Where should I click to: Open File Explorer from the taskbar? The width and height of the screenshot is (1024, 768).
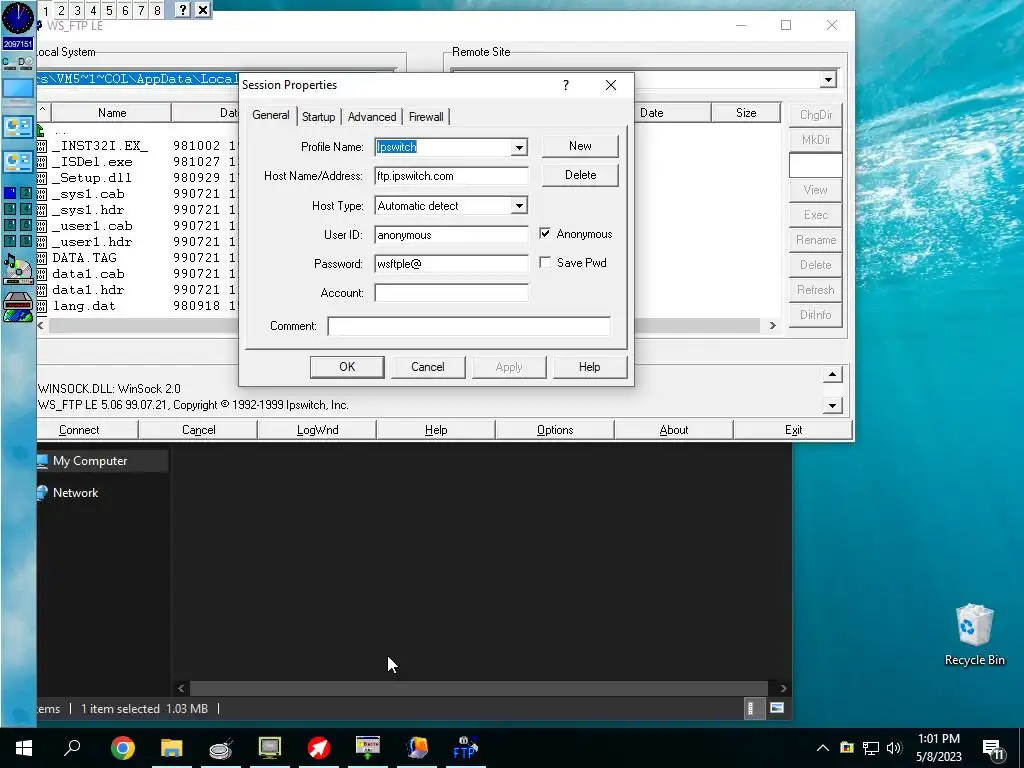pos(172,748)
